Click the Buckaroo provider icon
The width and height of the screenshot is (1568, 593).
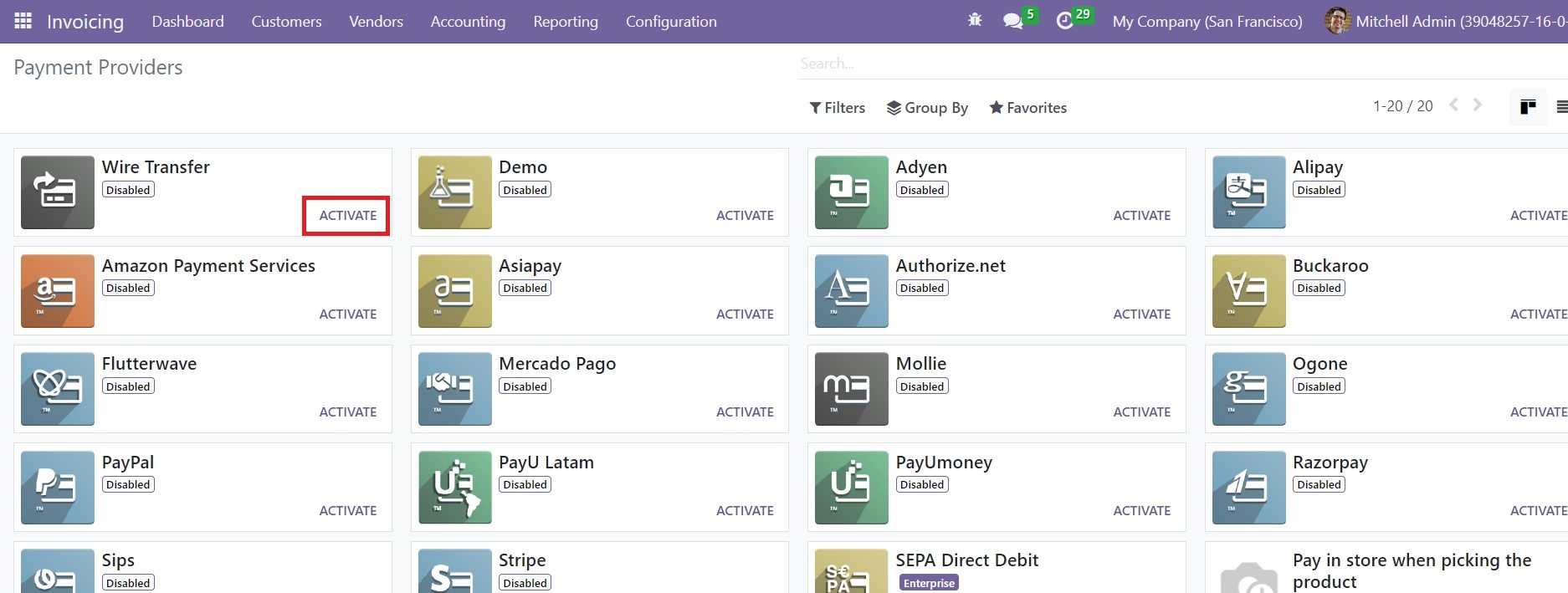click(x=1248, y=291)
